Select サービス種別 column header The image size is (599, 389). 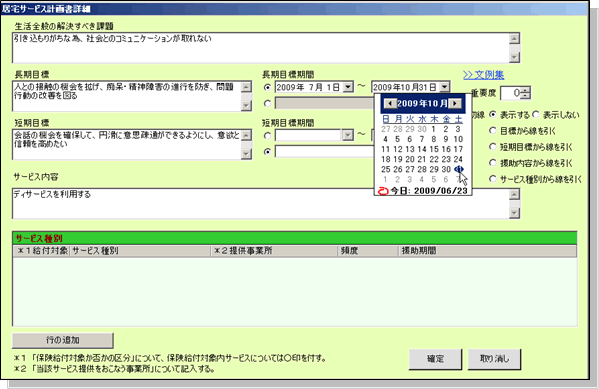point(140,251)
